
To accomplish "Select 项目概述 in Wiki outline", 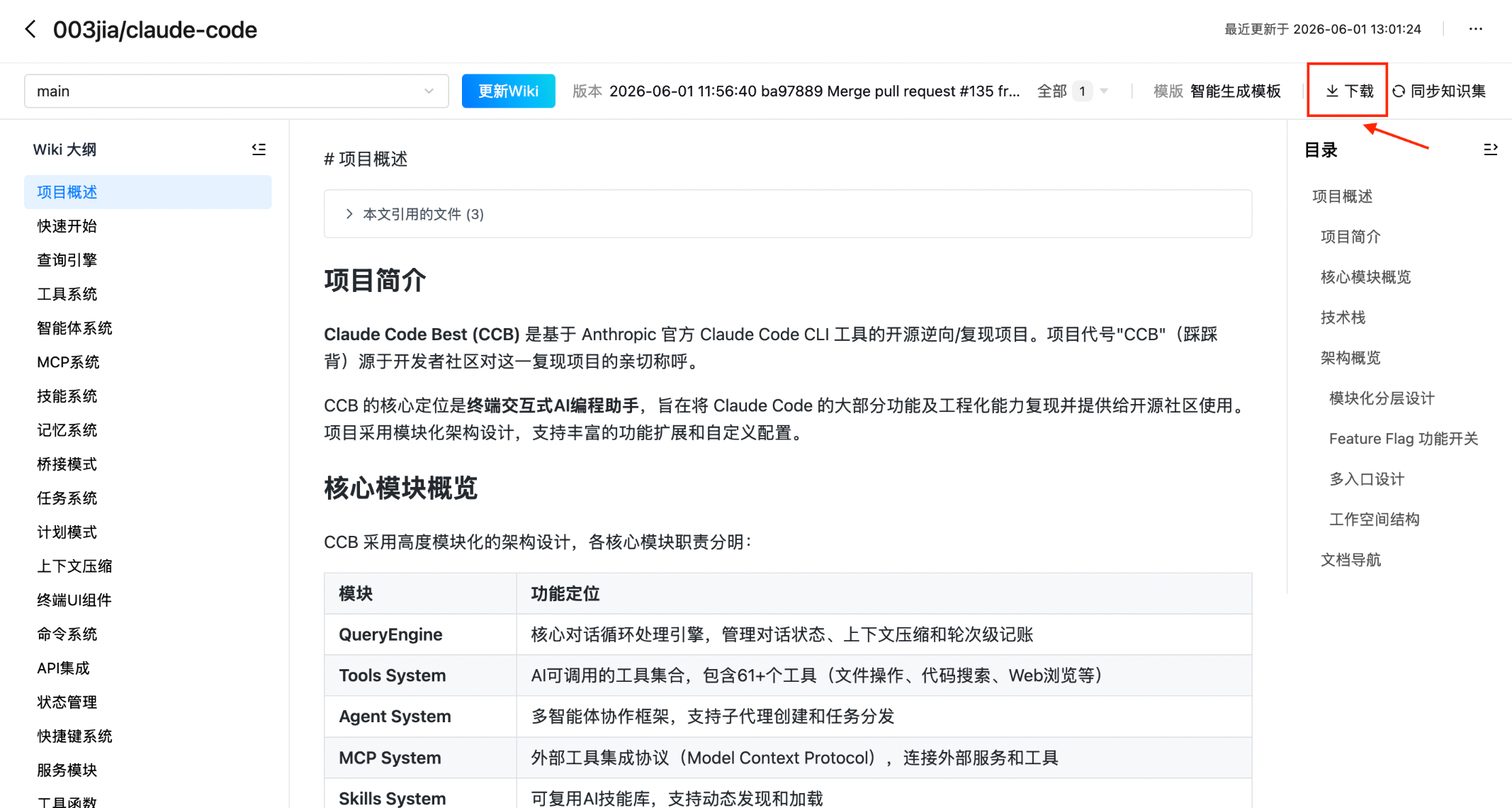I will 147,192.
